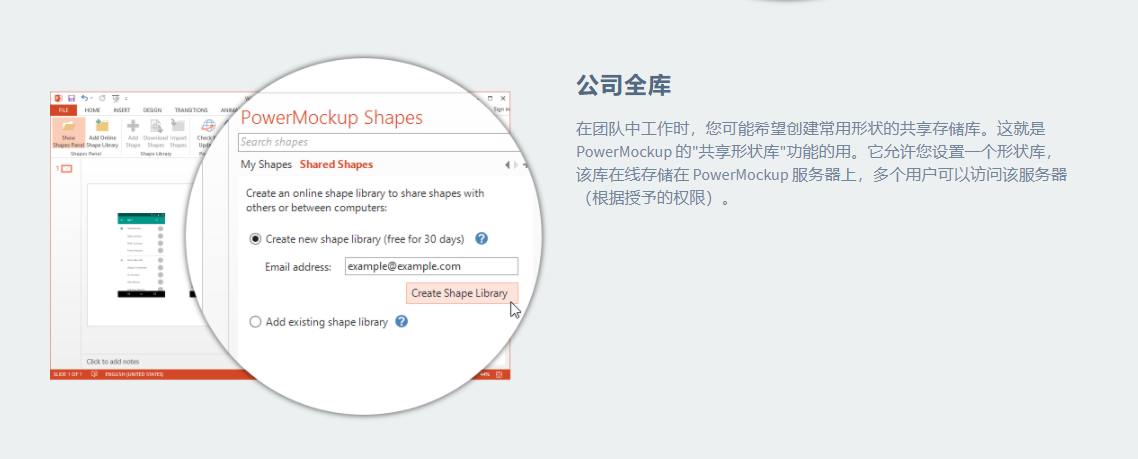Screen dimensions: 1138x459
Task: Click the Download Shapes ribbon icon
Action: tap(156, 126)
